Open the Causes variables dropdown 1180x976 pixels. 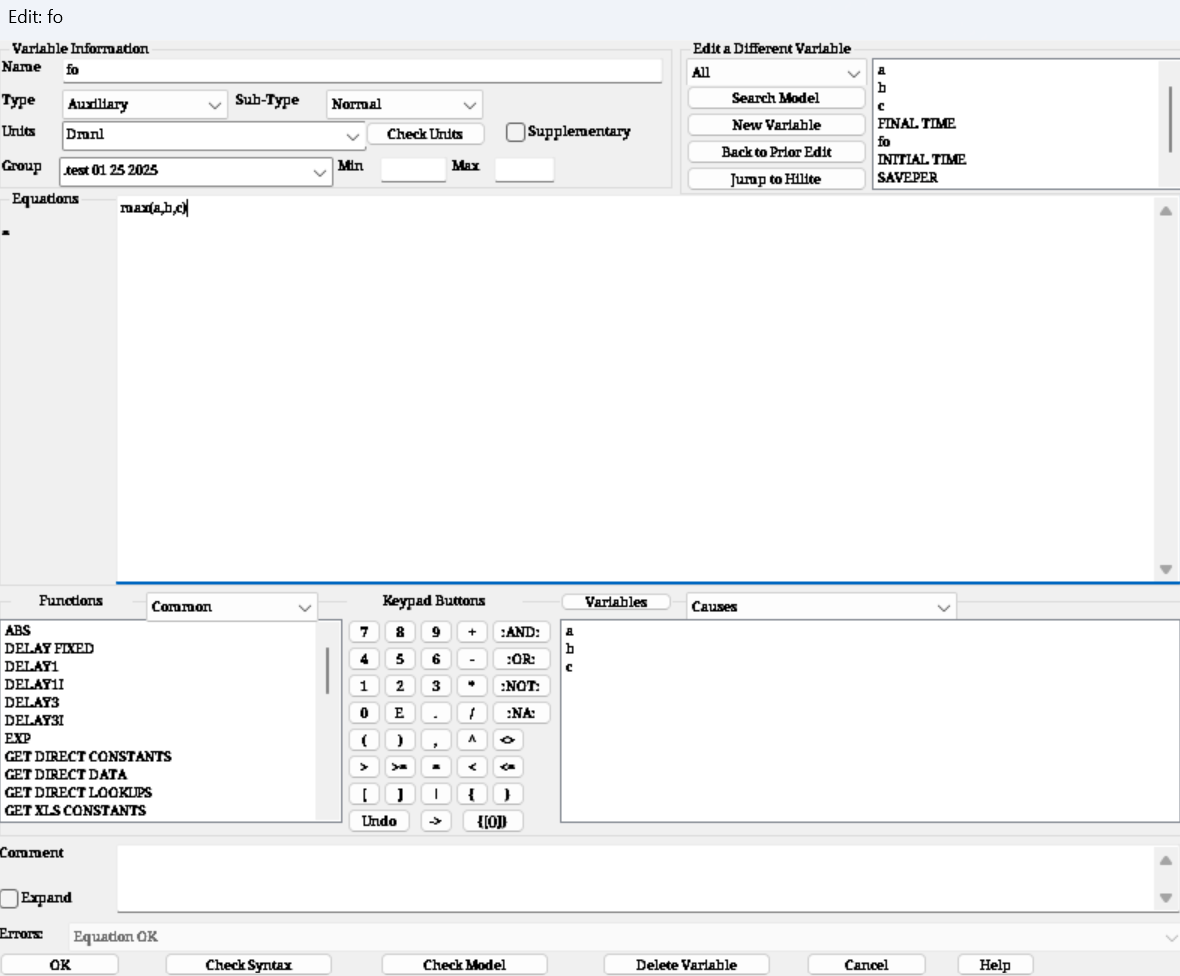821,607
